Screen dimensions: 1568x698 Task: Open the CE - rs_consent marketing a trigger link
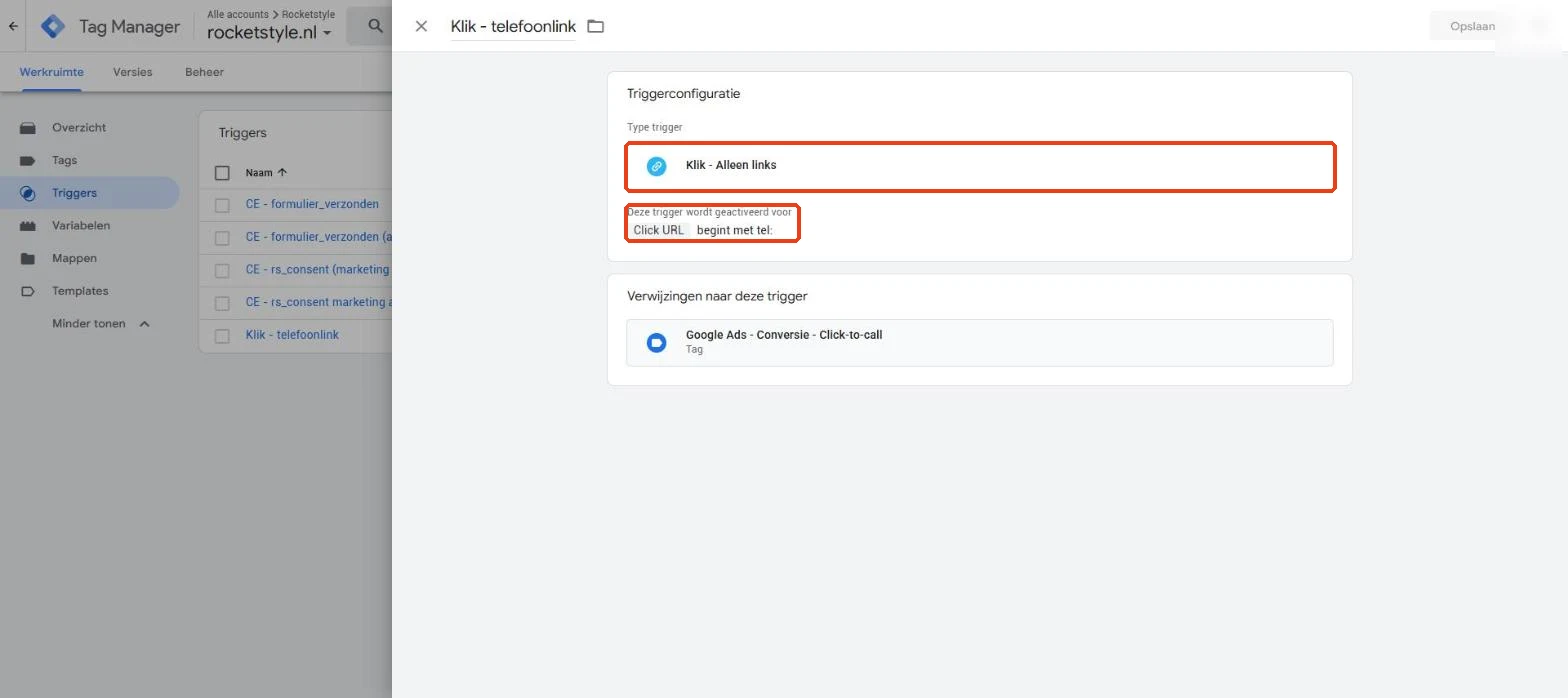pyautogui.click(x=318, y=302)
